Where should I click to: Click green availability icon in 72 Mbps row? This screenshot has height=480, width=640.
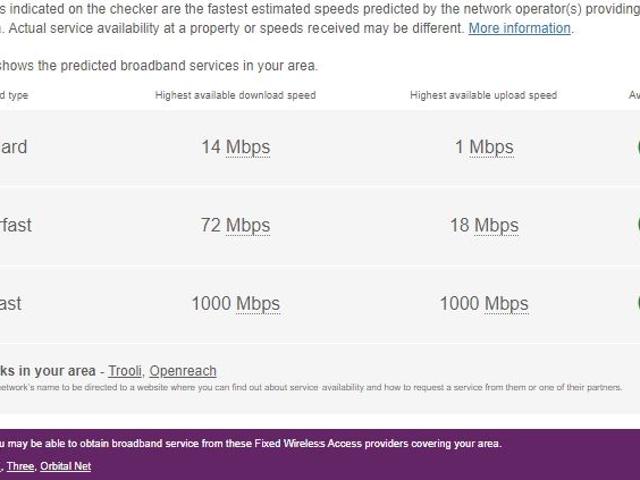[637, 225]
